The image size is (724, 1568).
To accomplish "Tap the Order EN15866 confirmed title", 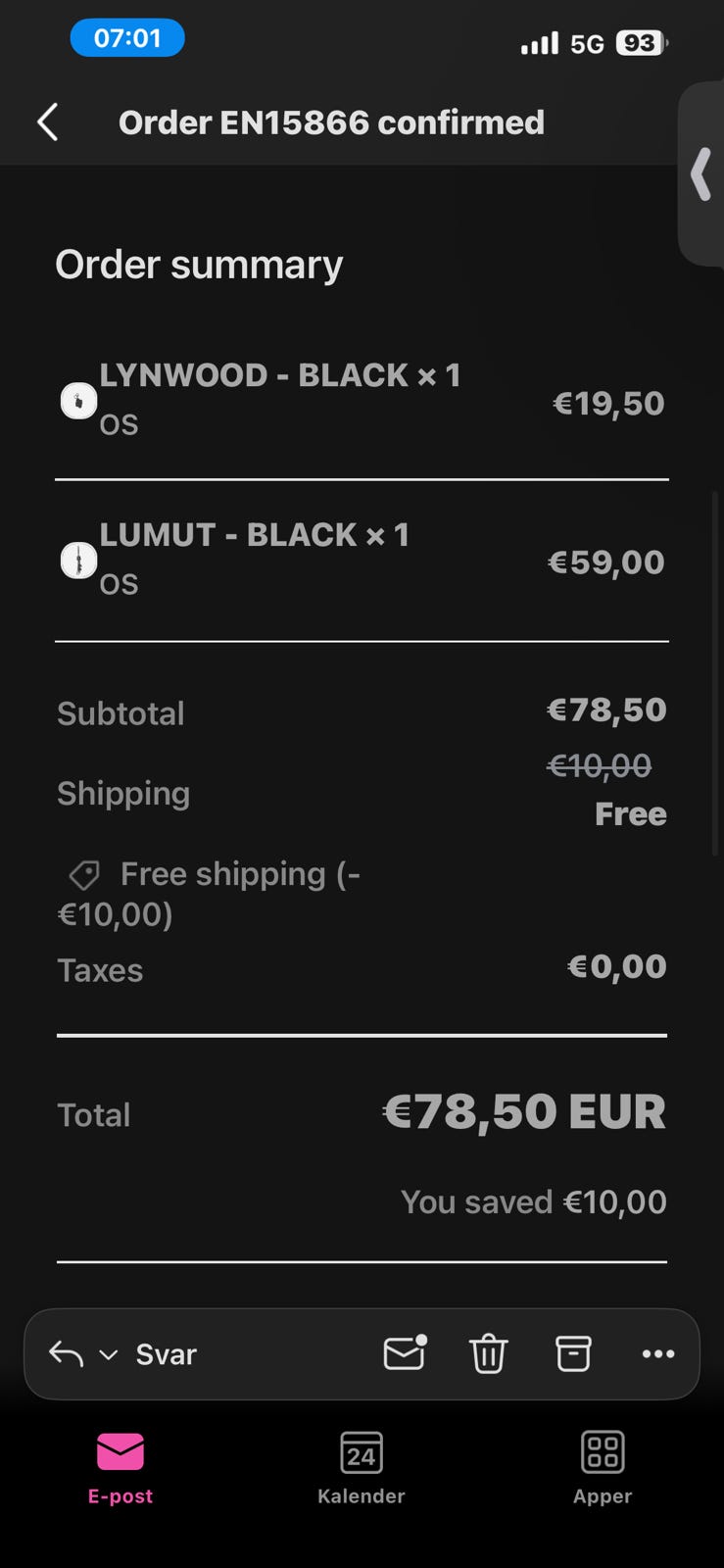I will tap(331, 122).
